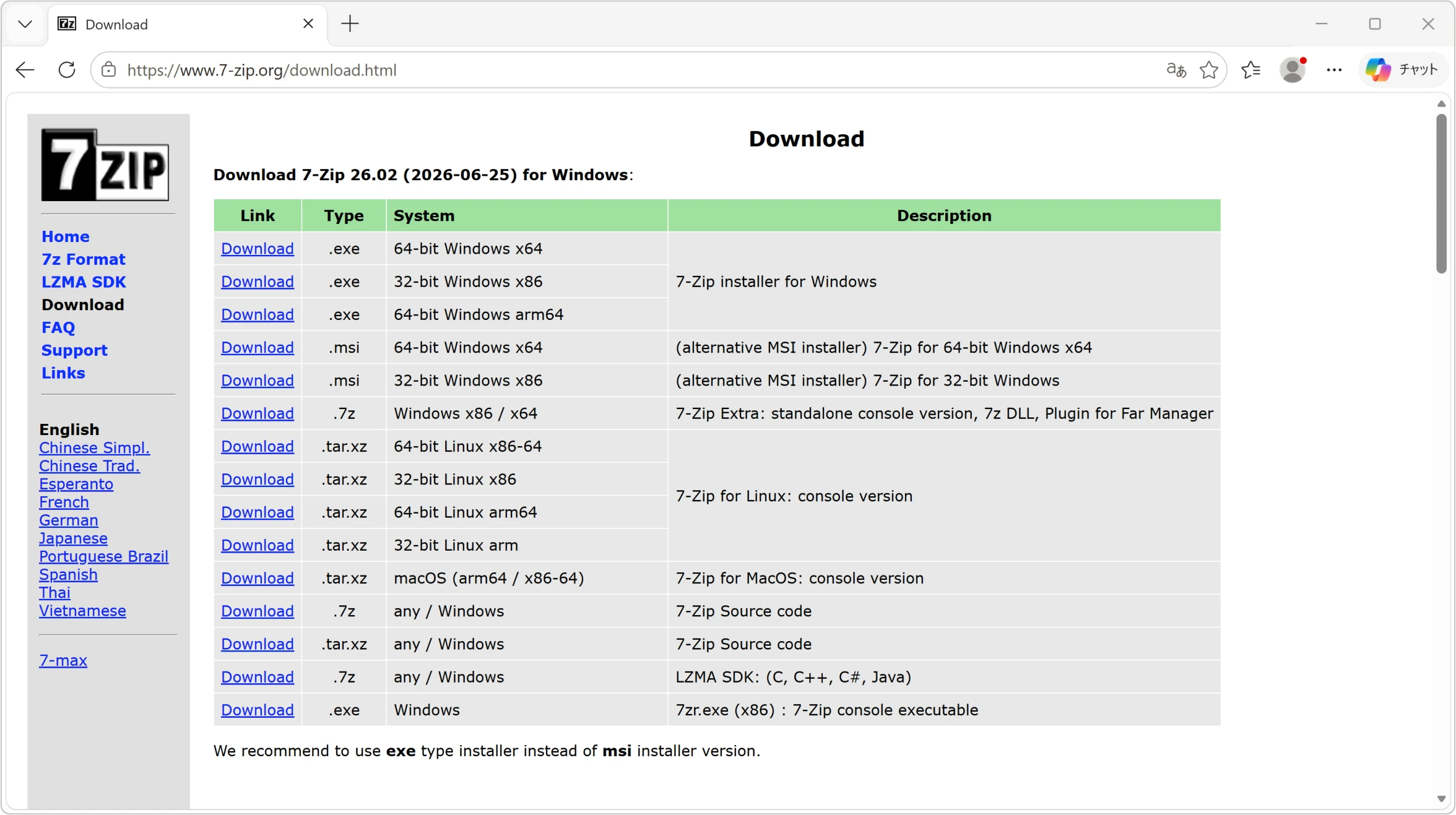Click the System column header
The height and width of the screenshot is (815, 1456).
(x=527, y=216)
